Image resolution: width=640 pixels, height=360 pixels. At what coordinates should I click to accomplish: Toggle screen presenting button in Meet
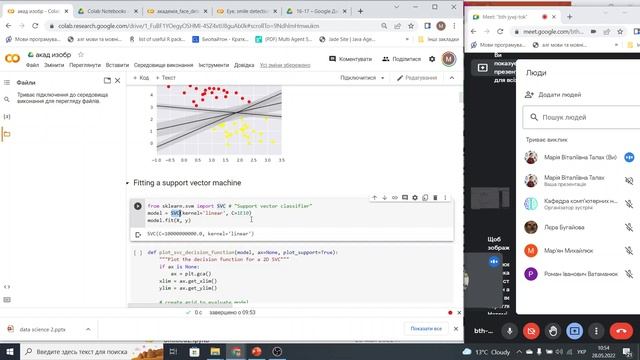[574, 331]
